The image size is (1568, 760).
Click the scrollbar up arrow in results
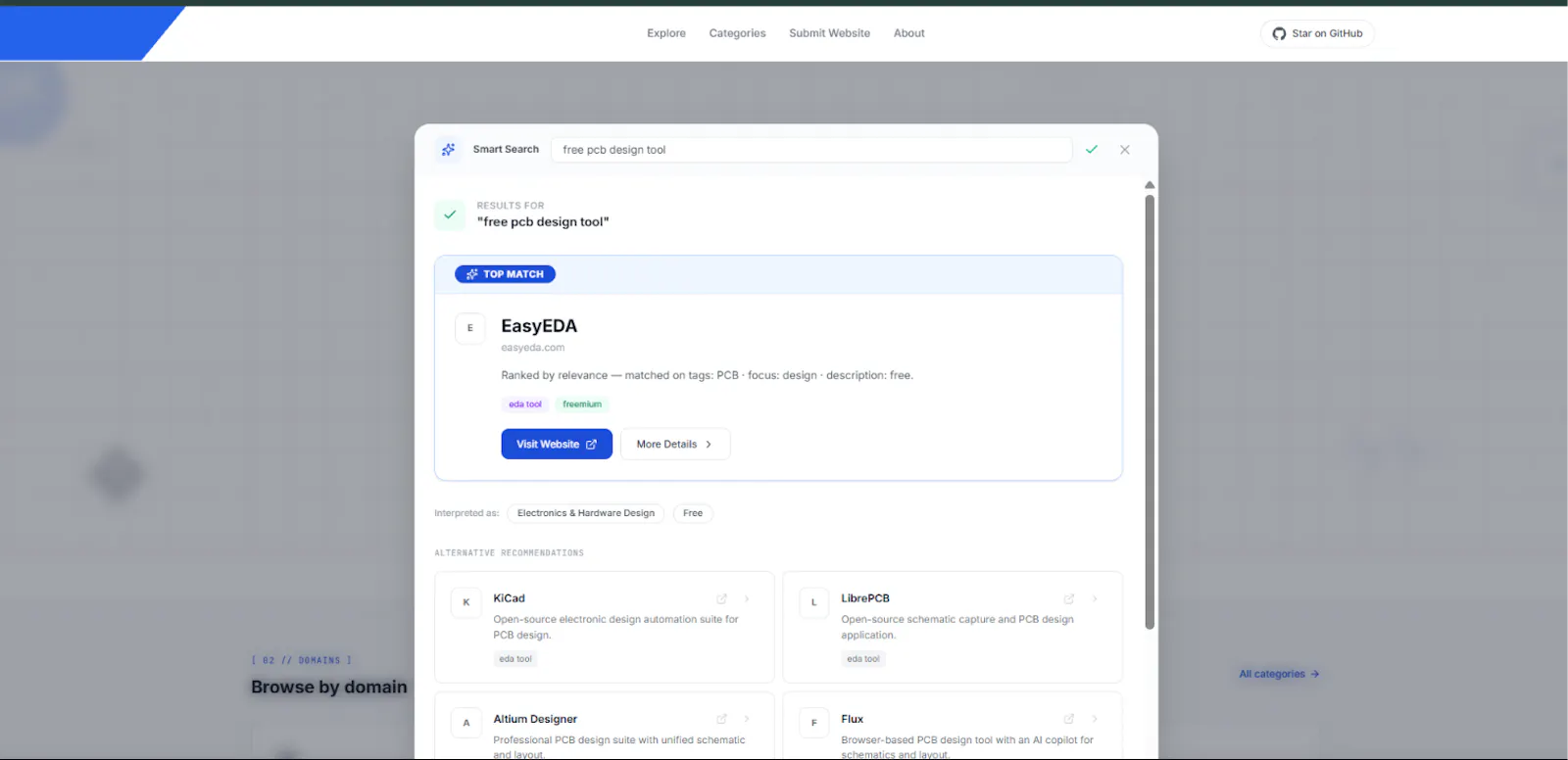(x=1150, y=185)
